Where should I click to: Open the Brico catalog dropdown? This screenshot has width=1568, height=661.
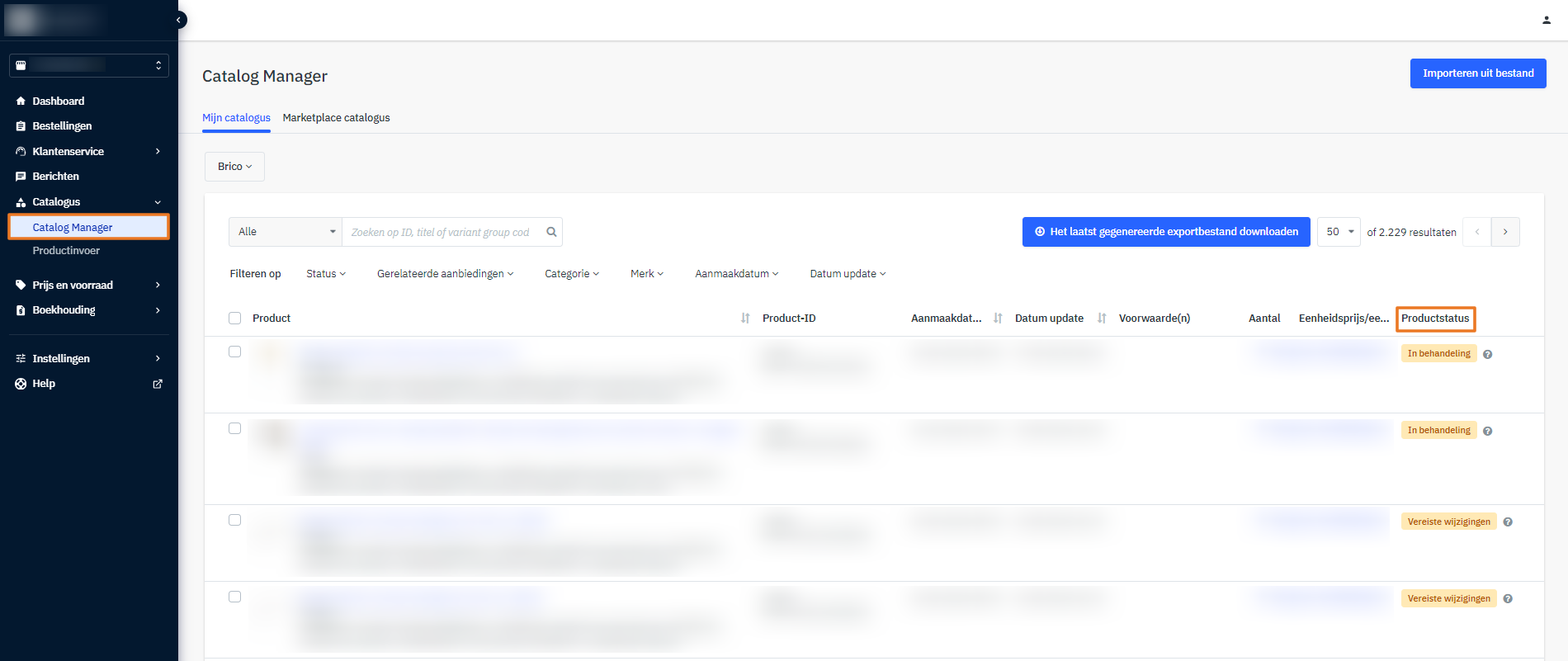tap(234, 167)
